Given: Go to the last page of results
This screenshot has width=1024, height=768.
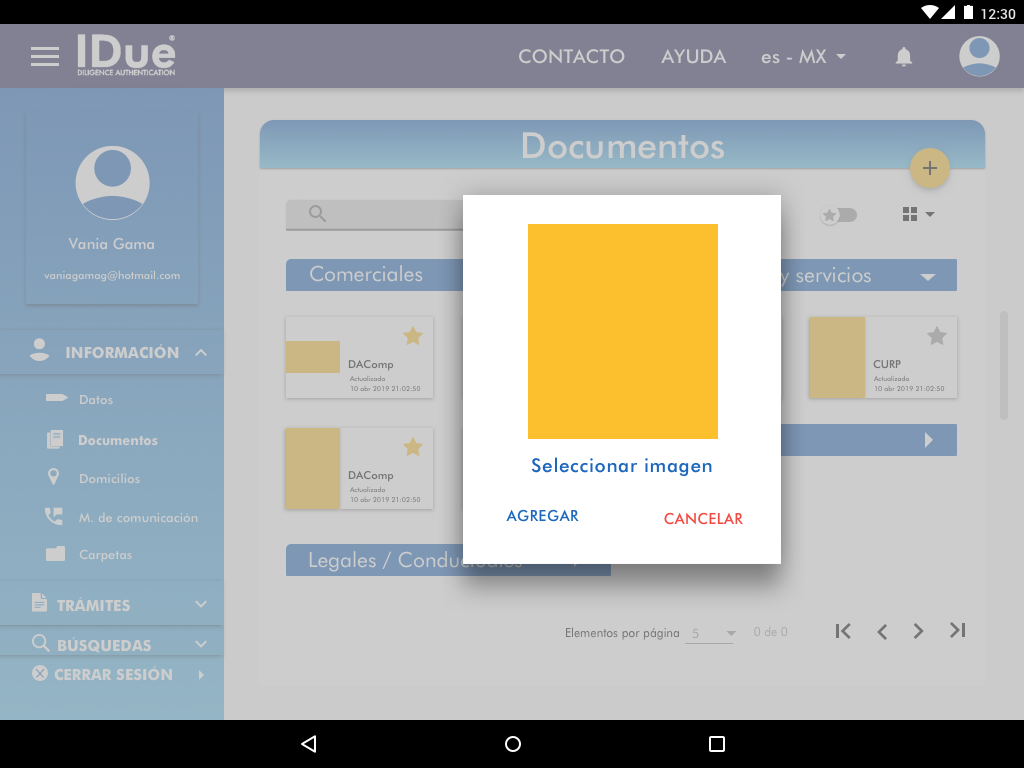Looking at the screenshot, I should [957, 631].
